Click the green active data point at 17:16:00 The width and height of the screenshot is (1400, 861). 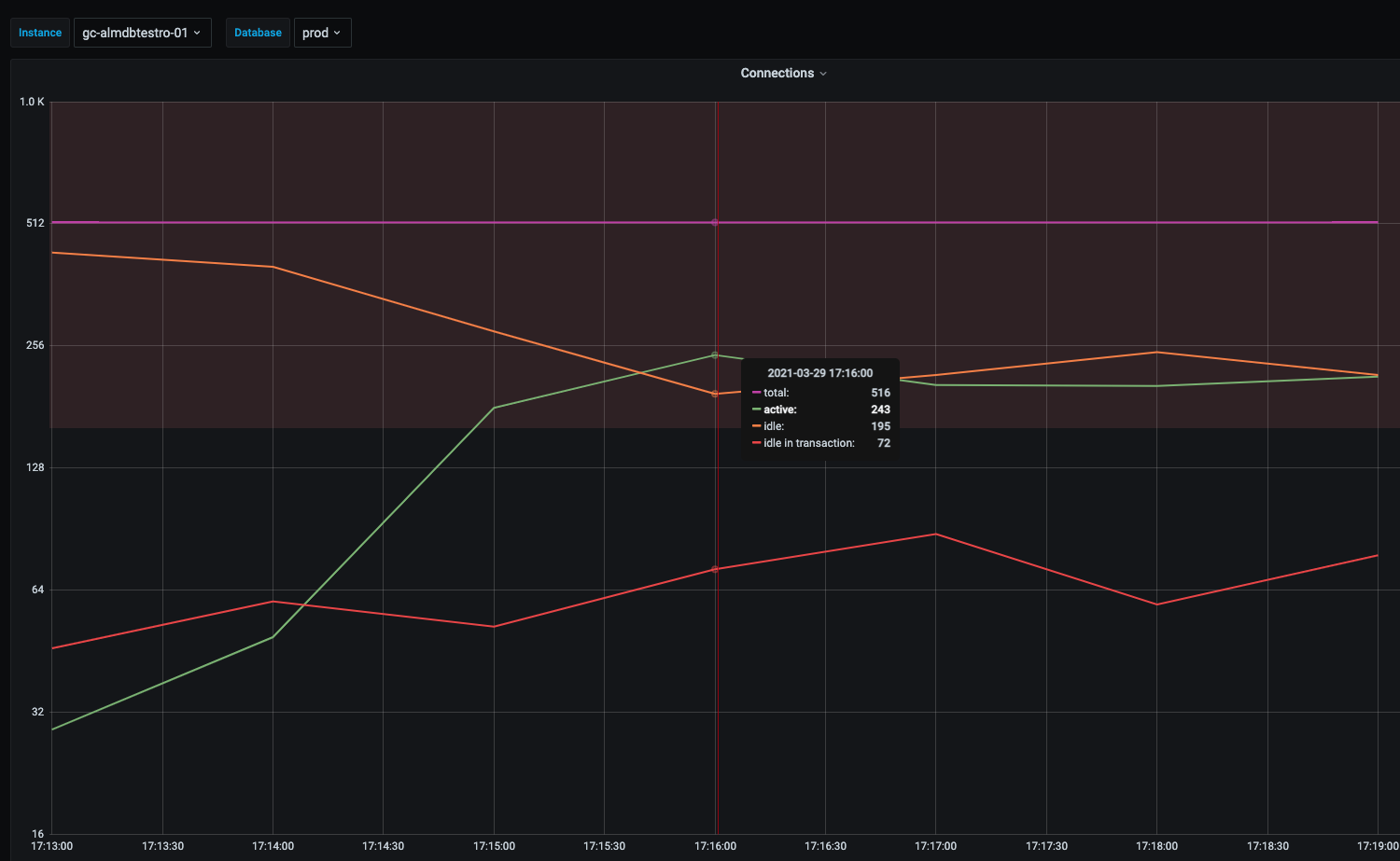(715, 355)
